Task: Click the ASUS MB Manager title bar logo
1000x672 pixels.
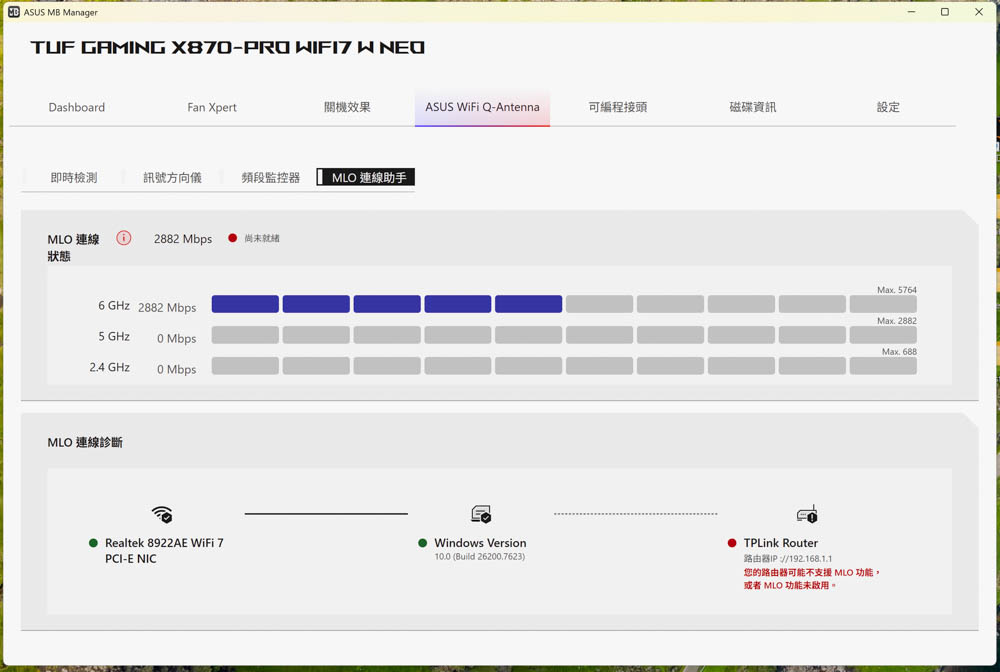Action: [14, 12]
